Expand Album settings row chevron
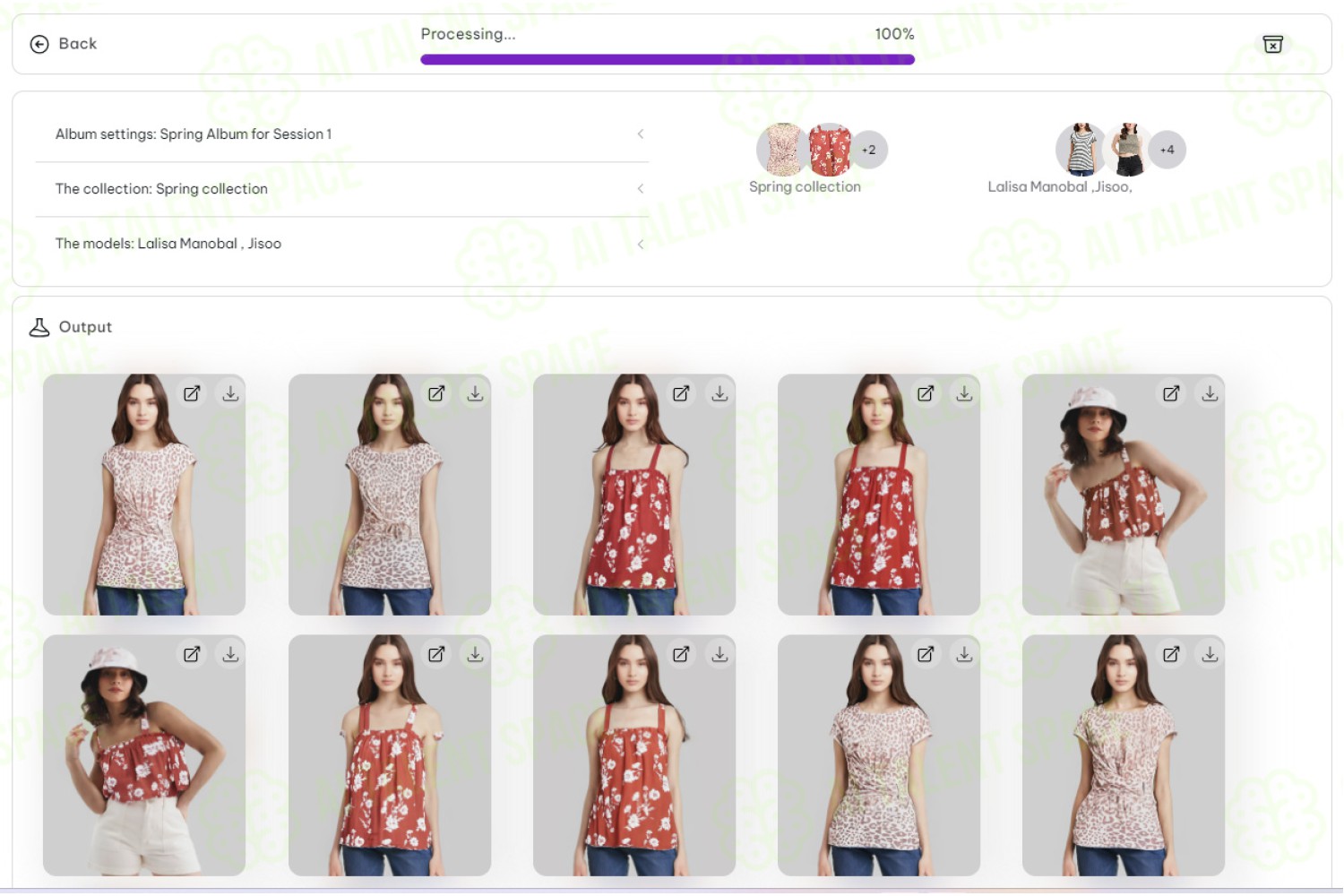1344x896 pixels. point(641,134)
